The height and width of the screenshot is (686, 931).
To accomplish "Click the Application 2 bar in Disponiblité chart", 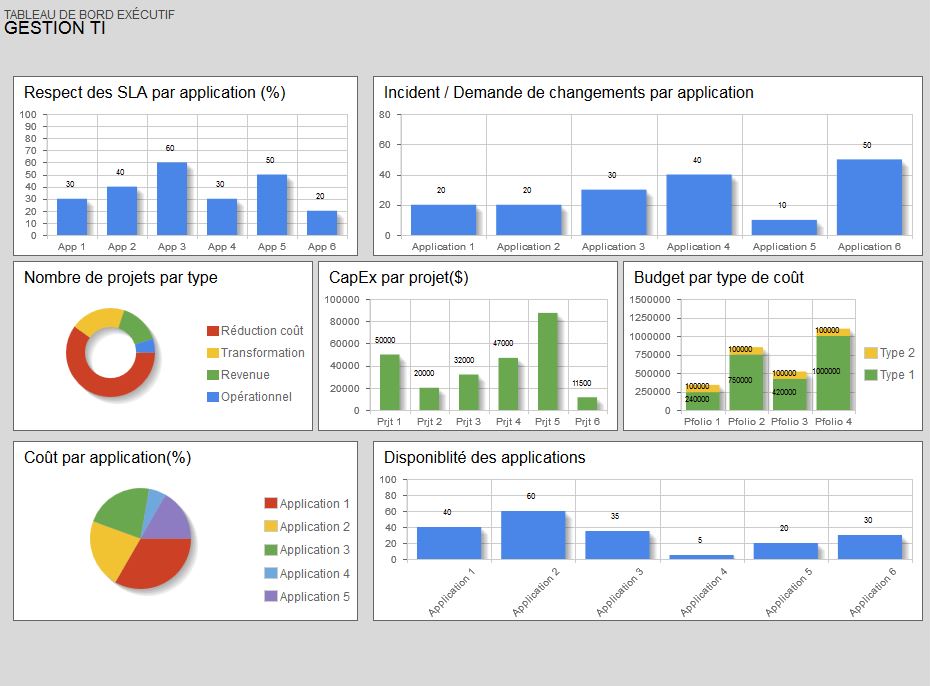I will (533, 535).
